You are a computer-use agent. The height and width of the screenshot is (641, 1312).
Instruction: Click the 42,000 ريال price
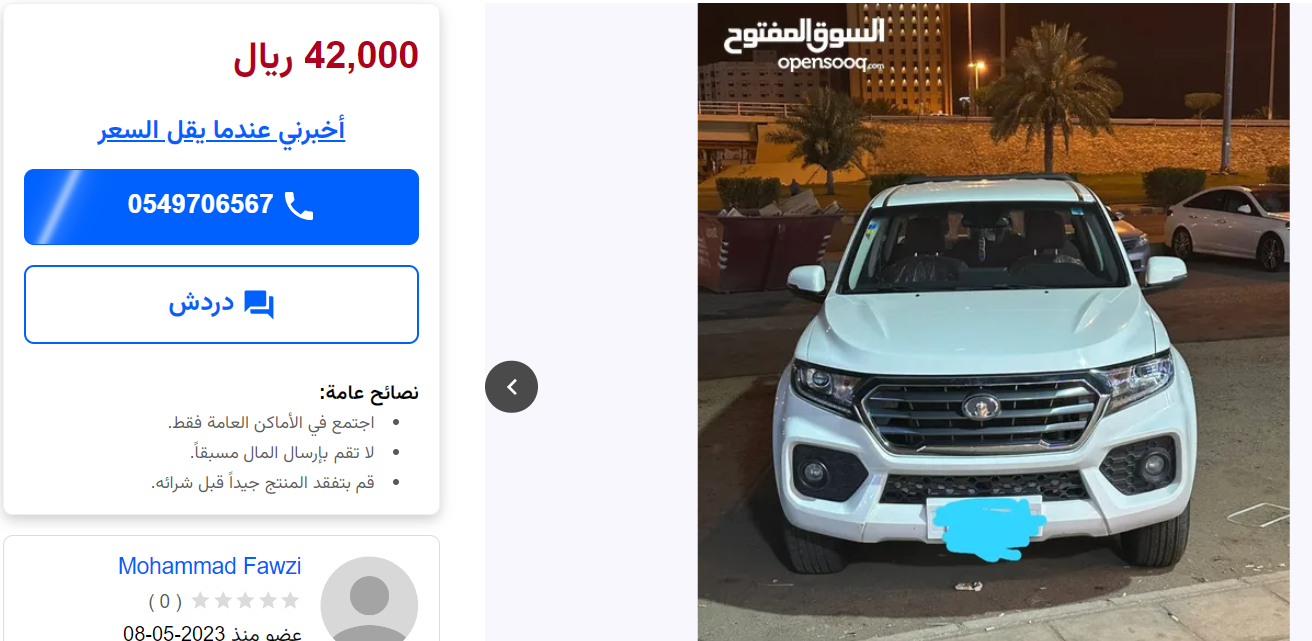tap(326, 57)
